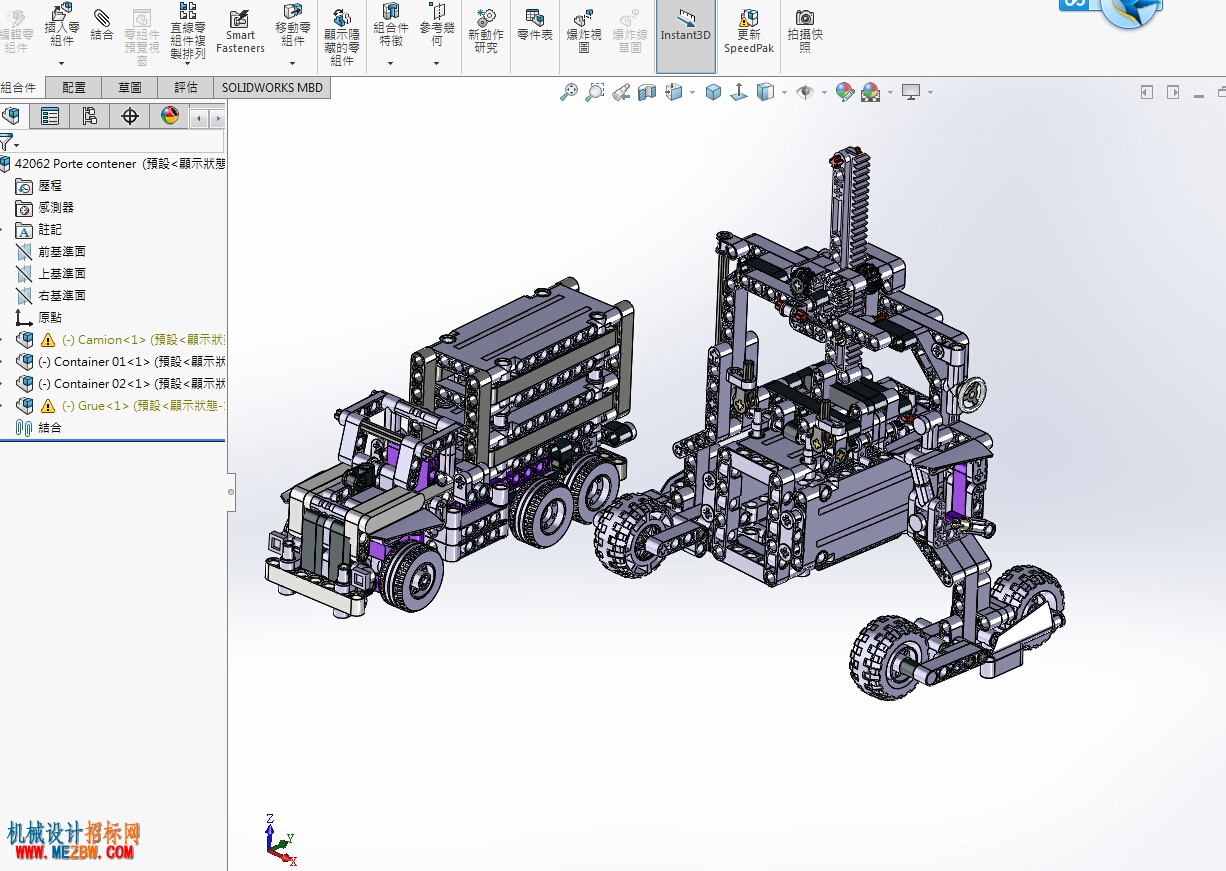Open Hide/Show Items dropdown arrow

[824, 93]
